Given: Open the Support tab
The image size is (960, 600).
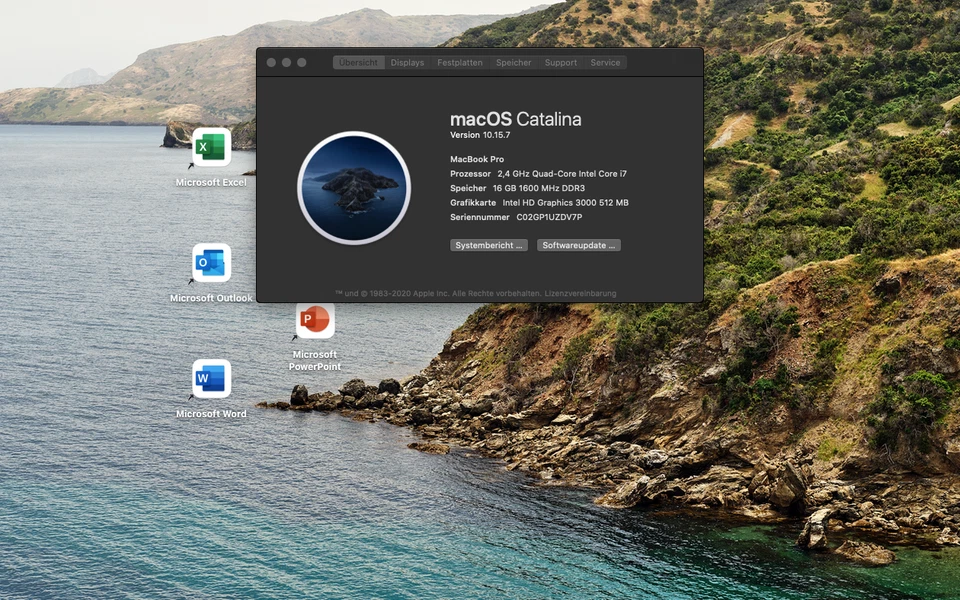Looking at the screenshot, I should [561, 62].
